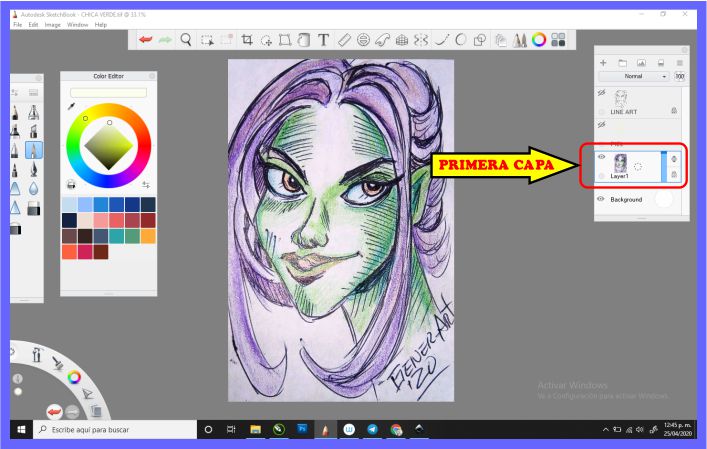Screen dimensions: 707x449
Task: Click the saturation diamond in color wheel
Action: 109,146
